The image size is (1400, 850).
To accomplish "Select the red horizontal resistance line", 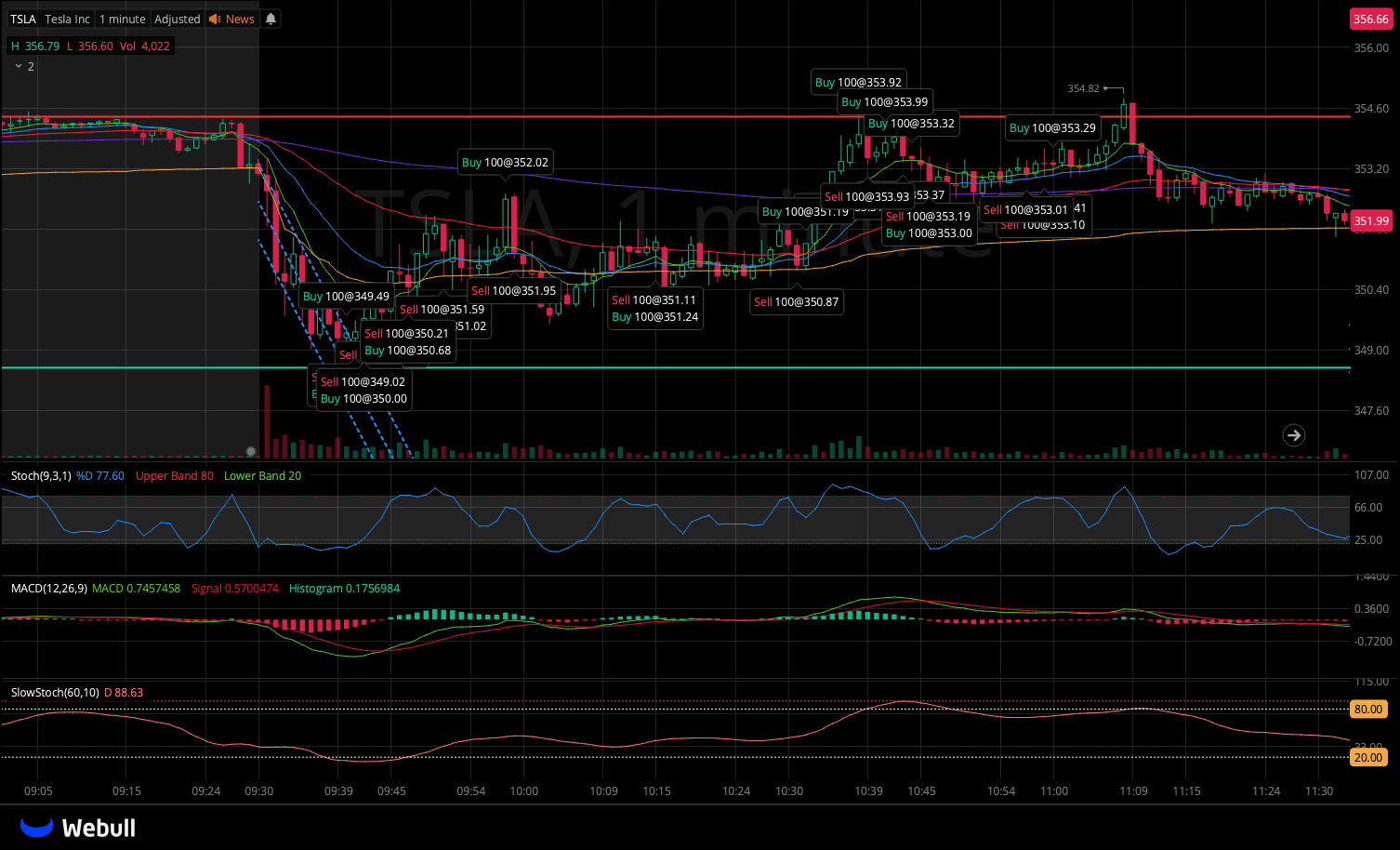I will point(676,116).
